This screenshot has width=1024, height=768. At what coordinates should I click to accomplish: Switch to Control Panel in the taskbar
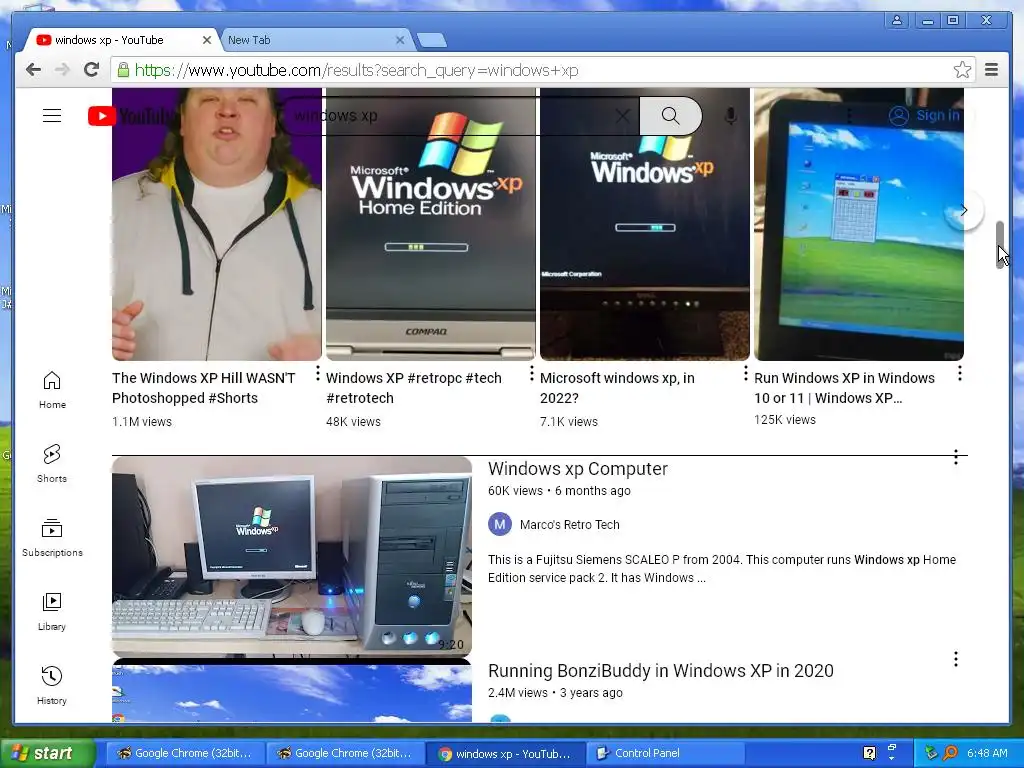[x=666, y=753]
